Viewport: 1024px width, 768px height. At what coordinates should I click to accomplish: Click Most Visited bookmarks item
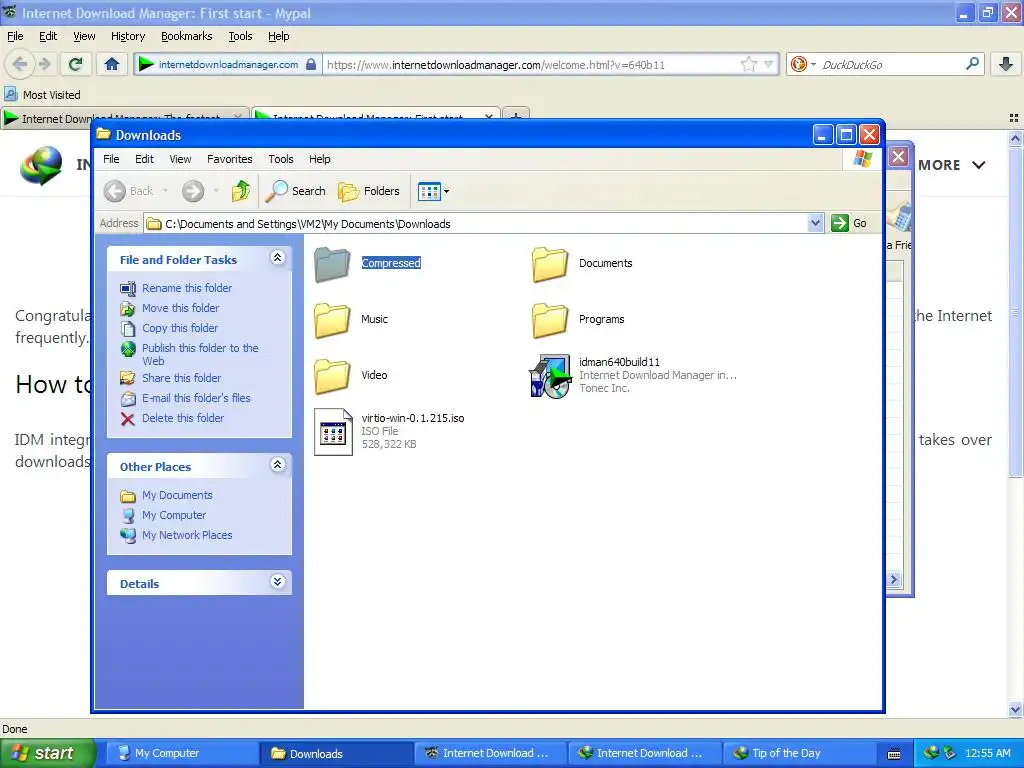(42, 95)
